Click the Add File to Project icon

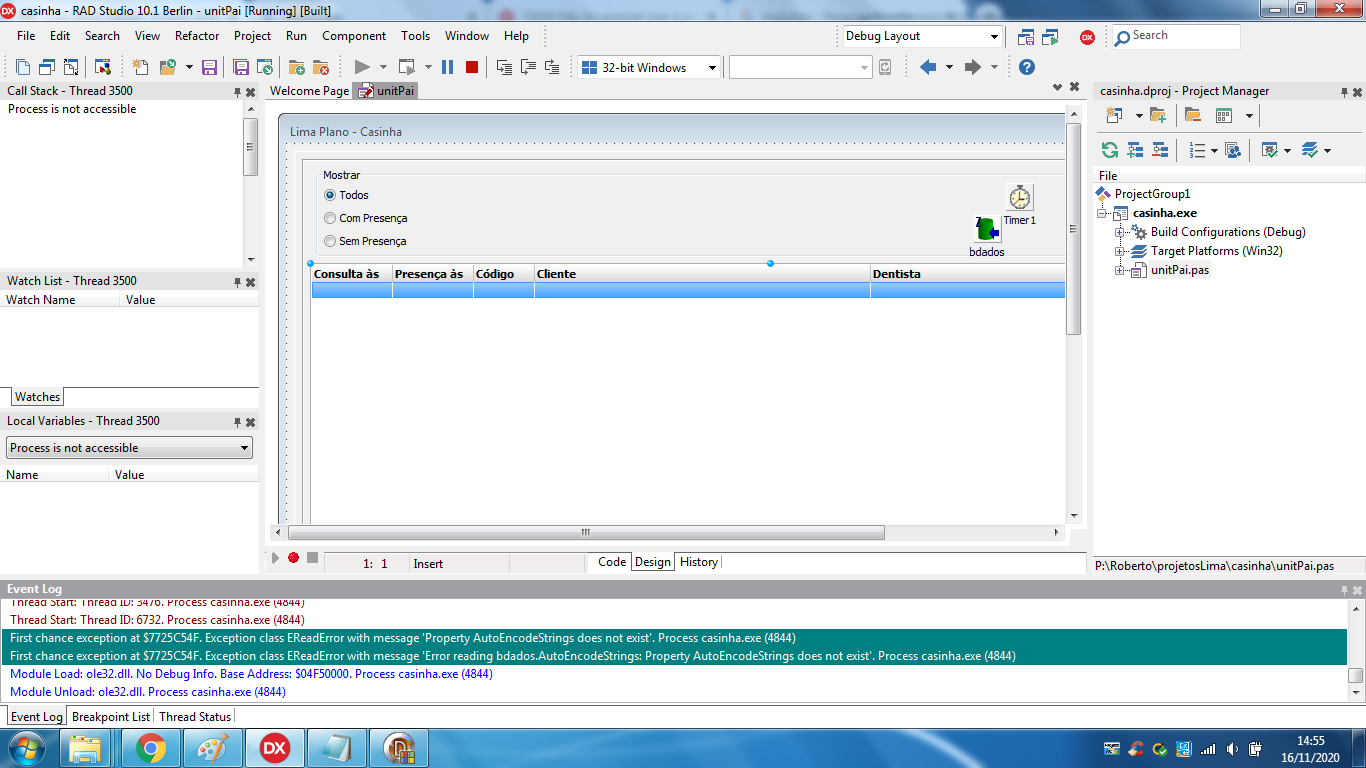[296, 67]
